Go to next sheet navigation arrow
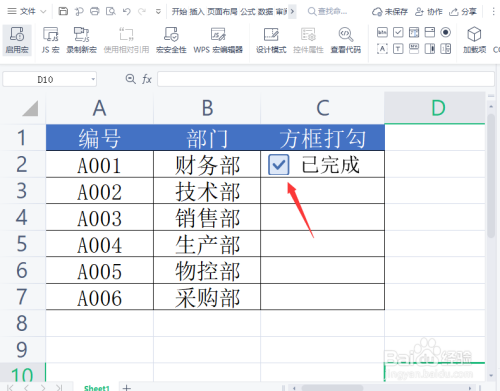Viewport: 500px width, 391px height. (43, 388)
